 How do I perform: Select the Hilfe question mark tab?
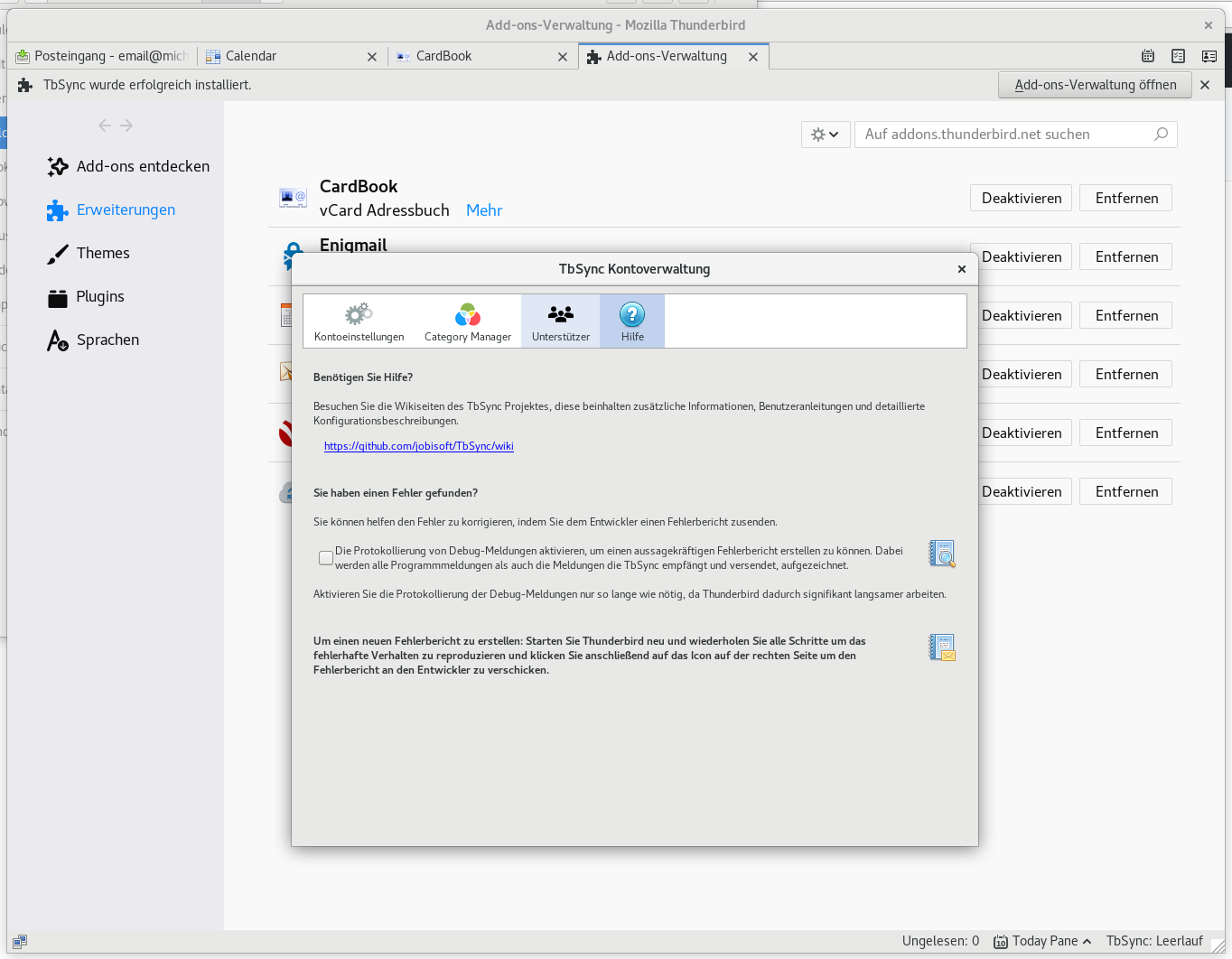[632, 321]
